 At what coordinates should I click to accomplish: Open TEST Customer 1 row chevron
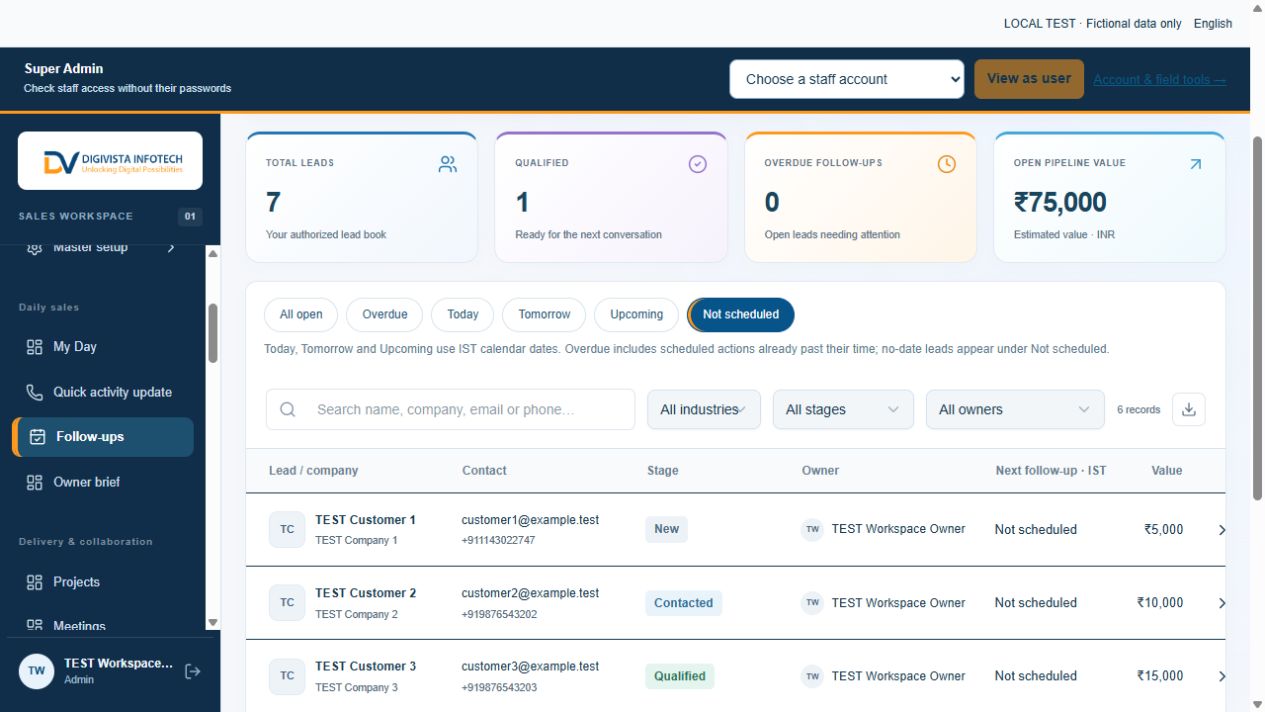1221,530
